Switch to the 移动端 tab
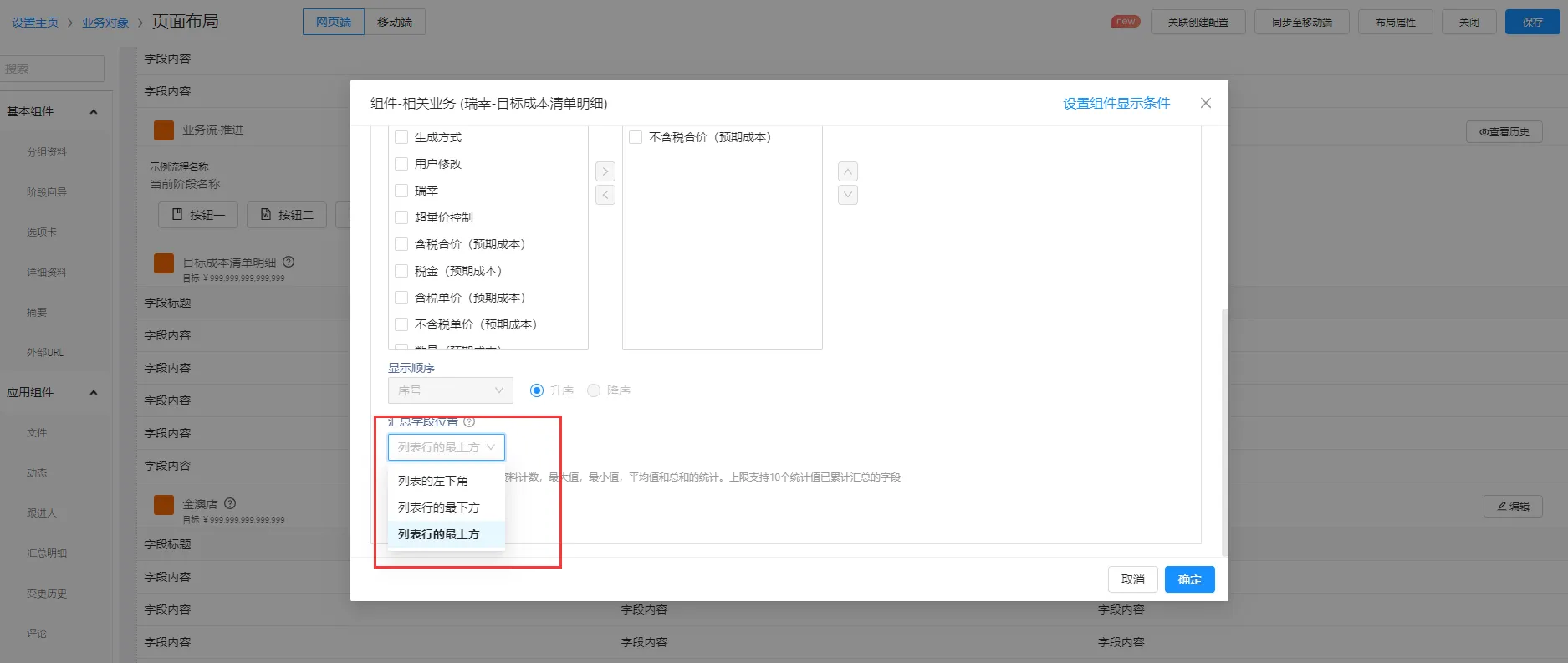Image resolution: width=1568 pixels, height=663 pixels. click(395, 22)
